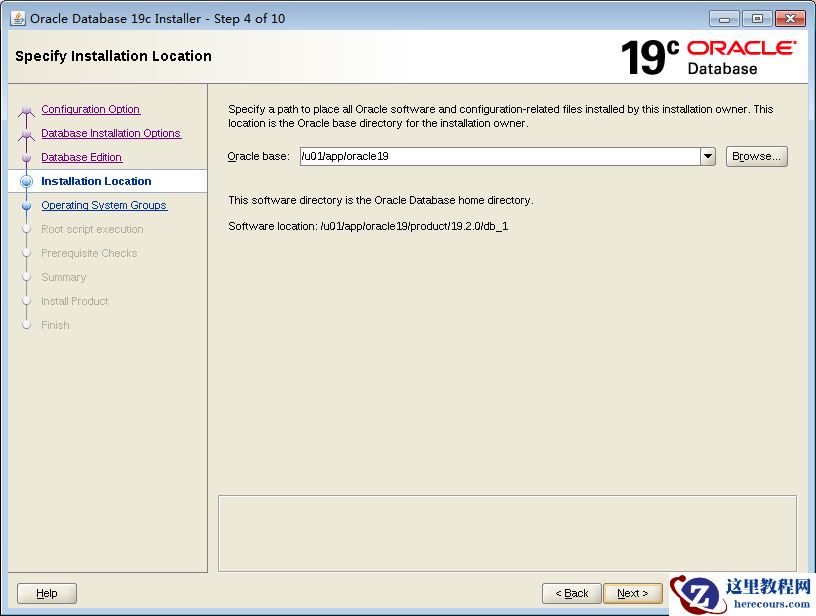Click the Oracle base label
816x616 pixels.
tap(259, 156)
